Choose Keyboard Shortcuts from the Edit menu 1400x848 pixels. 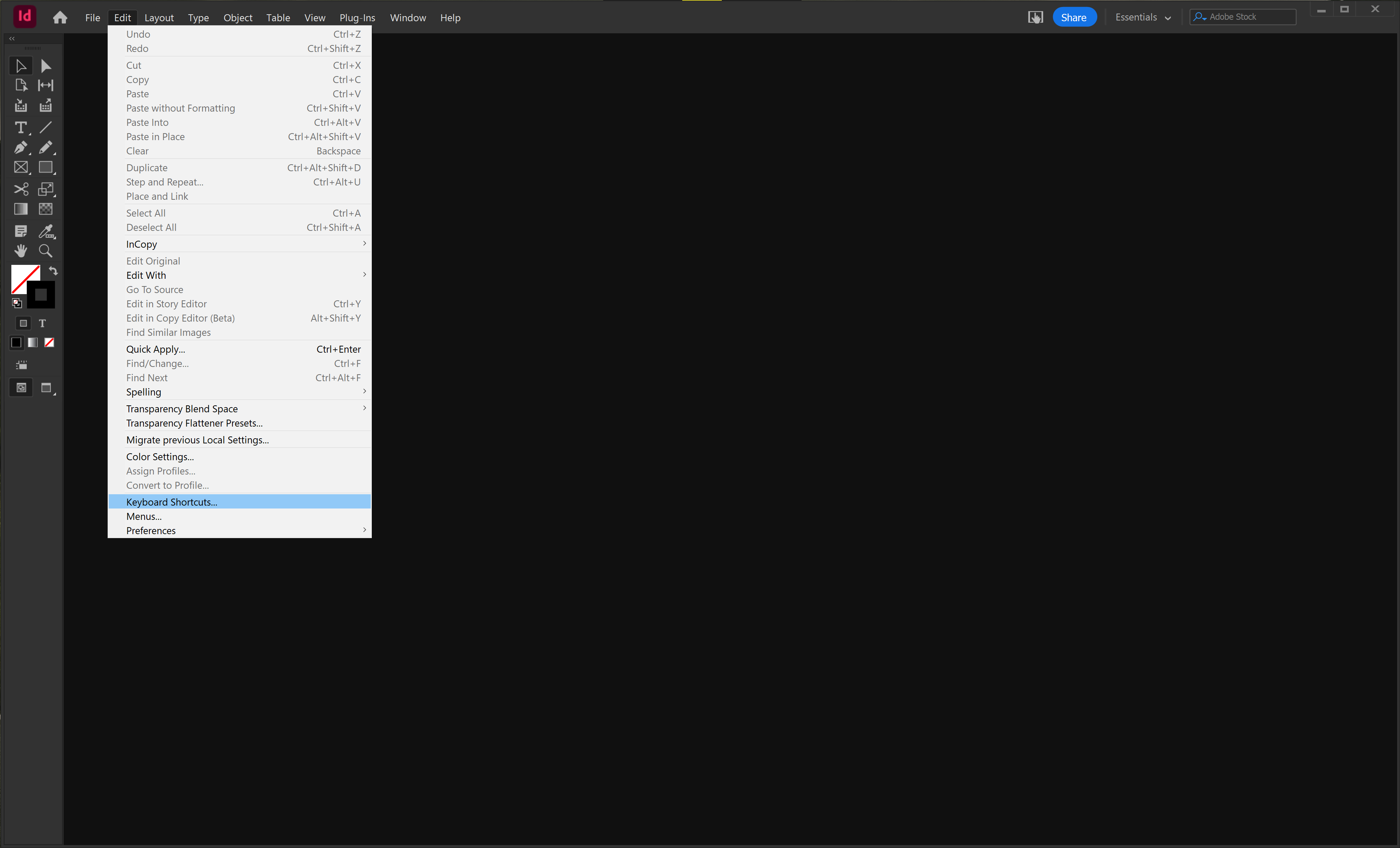tap(171, 502)
